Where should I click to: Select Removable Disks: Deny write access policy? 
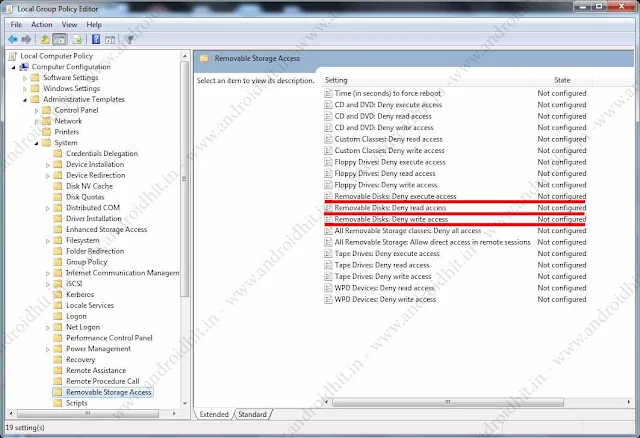(390, 218)
